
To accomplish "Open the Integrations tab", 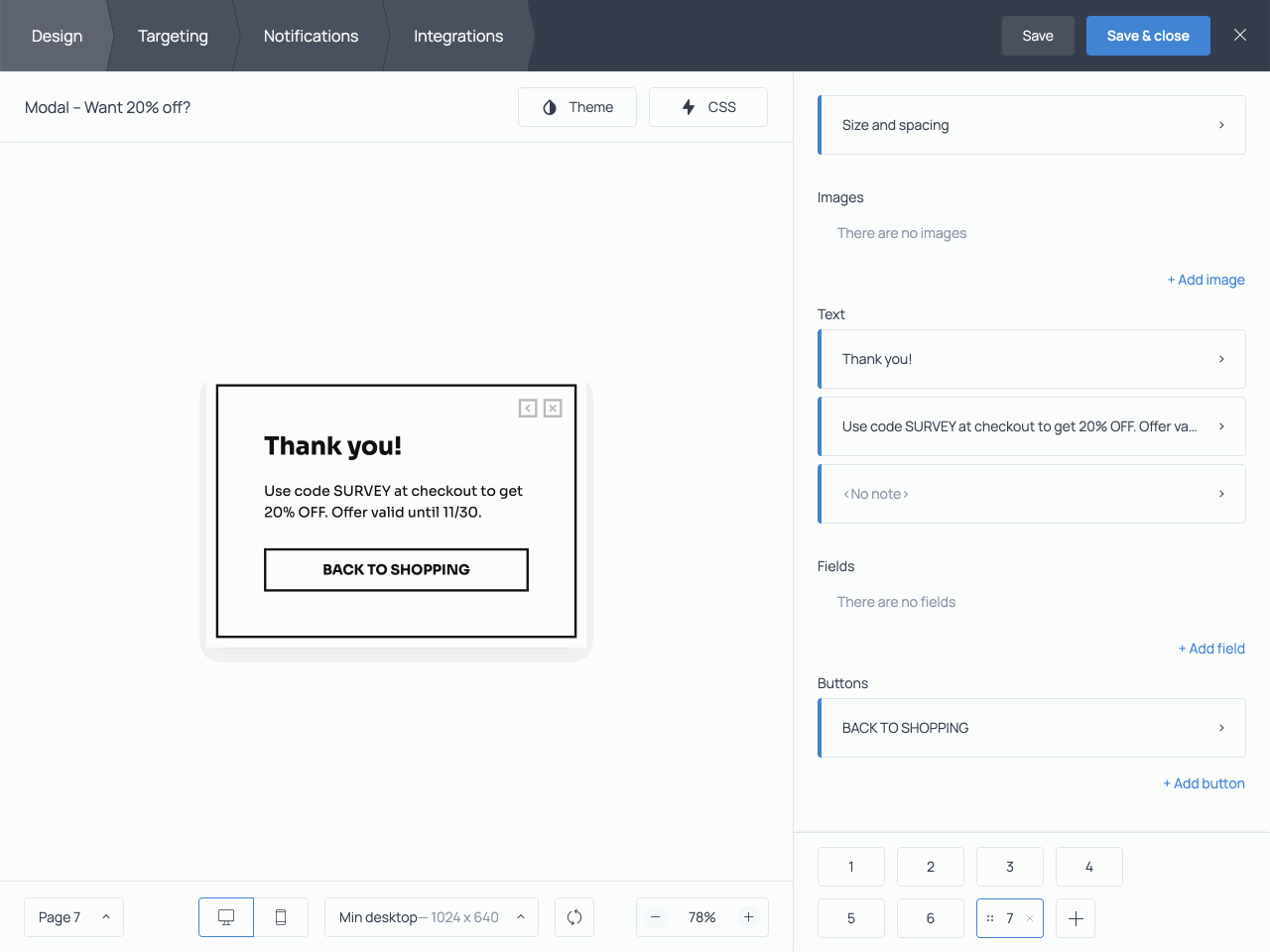I will tap(457, 36).
